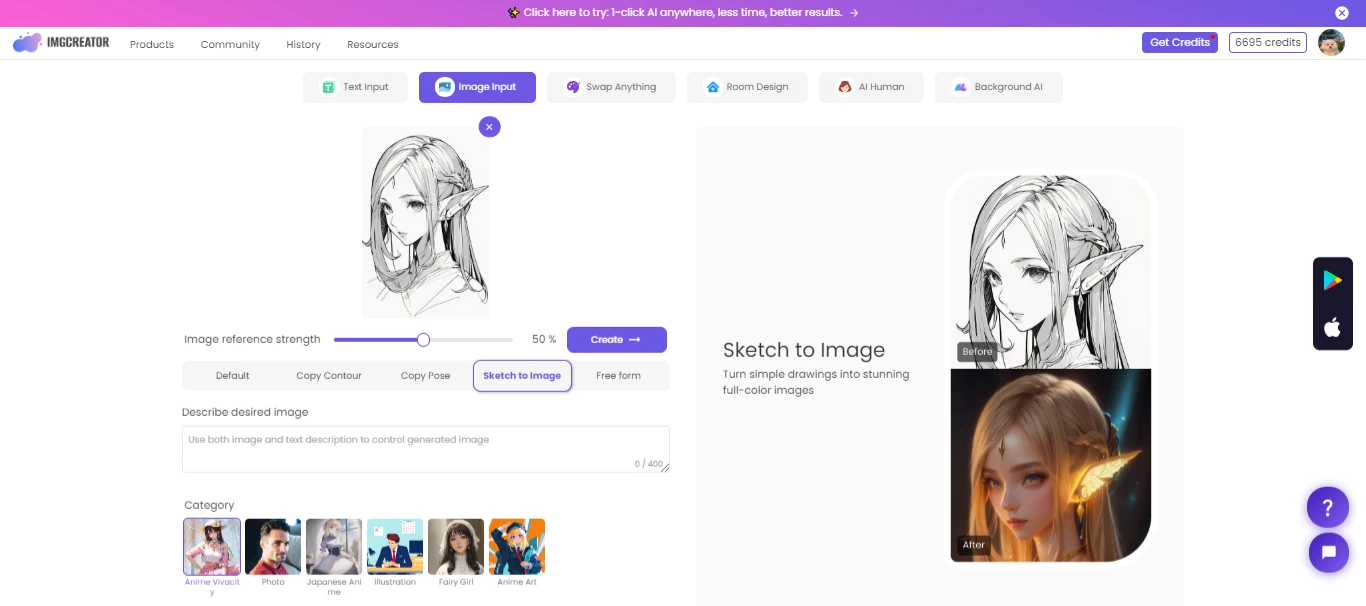
Task: Choose the Fairy Girl category
Action: [456, 547]
